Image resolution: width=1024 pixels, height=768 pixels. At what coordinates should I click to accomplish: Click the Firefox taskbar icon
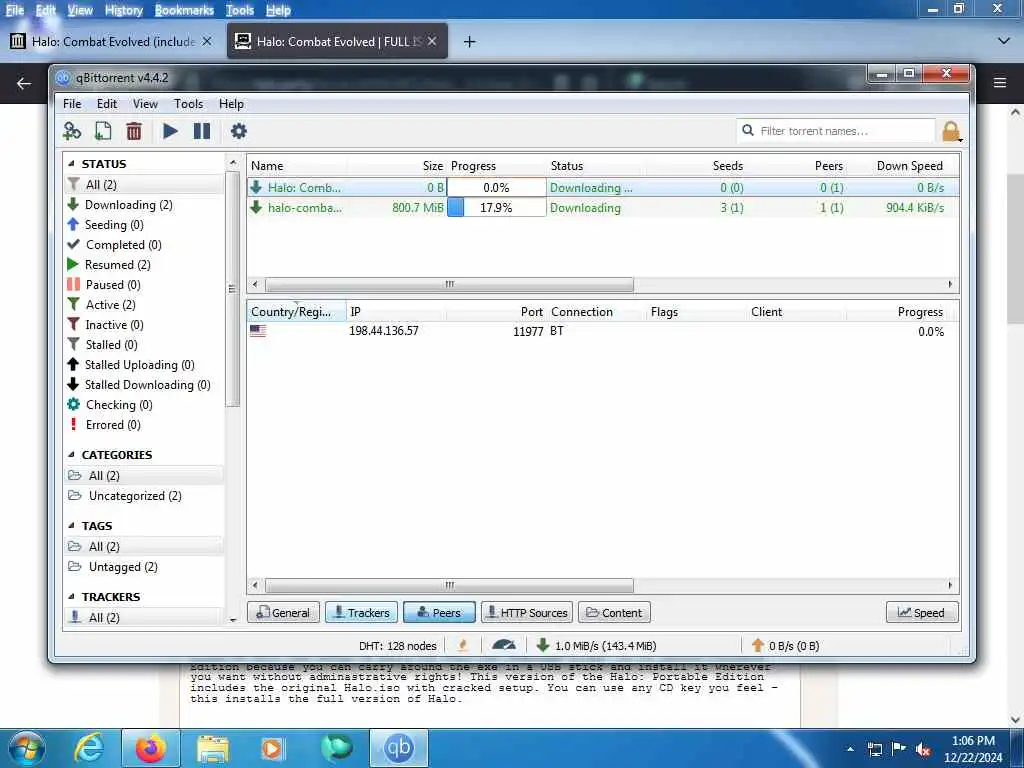[x=150, y=748]
